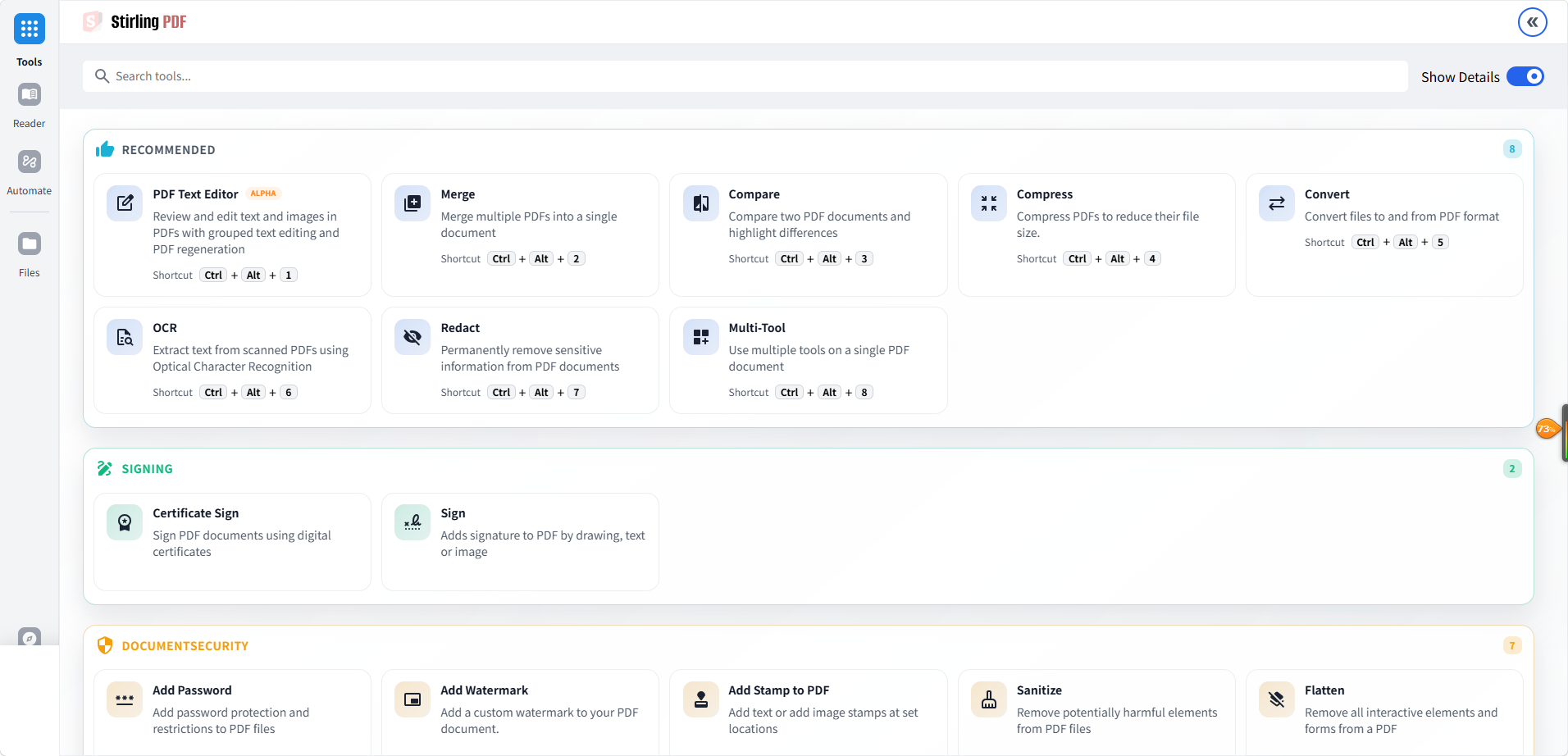The image size is (1568, 756).
Task: Click the Merge tool icon
Action: point(413,203)
